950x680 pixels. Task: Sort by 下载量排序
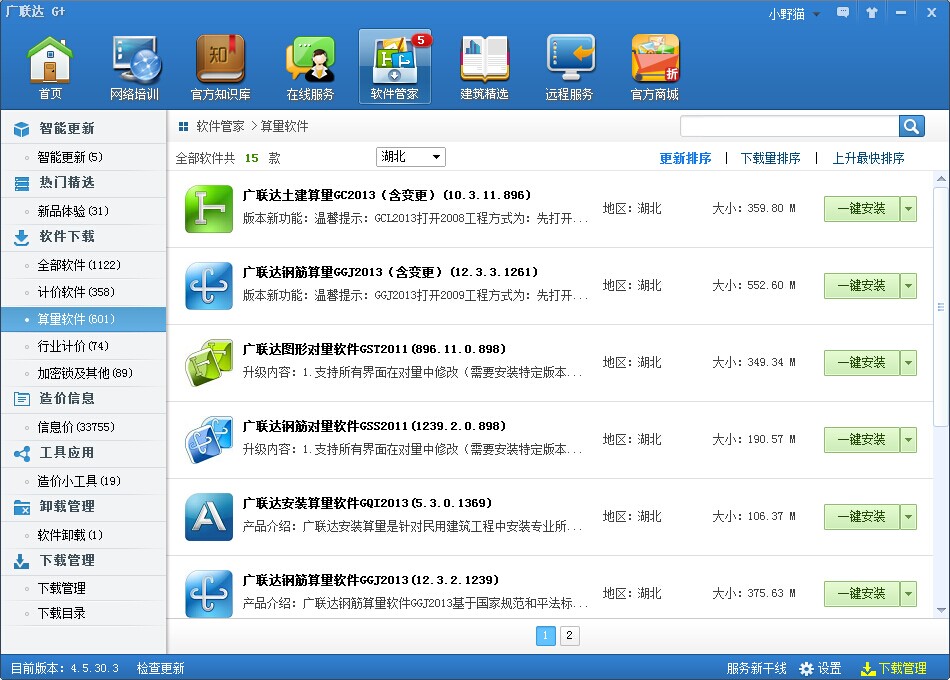(x=770, y=159)
